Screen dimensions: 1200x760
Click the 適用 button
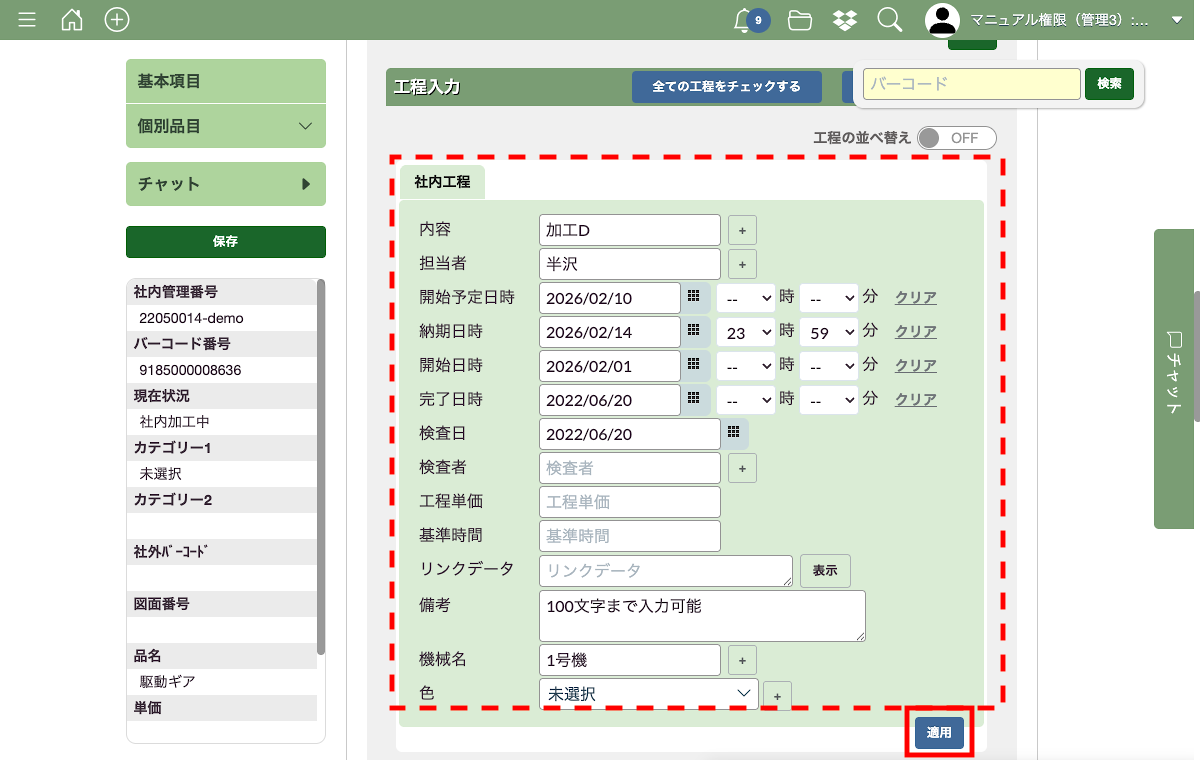pos(939,733)
